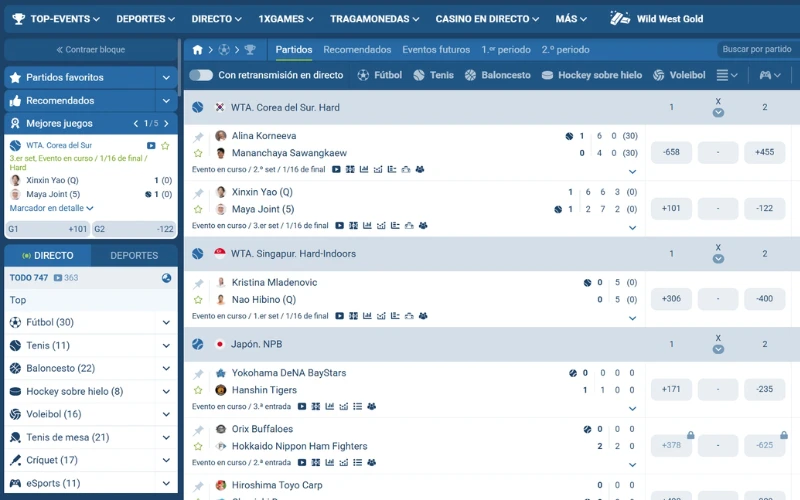The width and height of the screenshot is (800, 500).
Task: Click the football breadcrumb icon
Action: [x=224, y=49]
